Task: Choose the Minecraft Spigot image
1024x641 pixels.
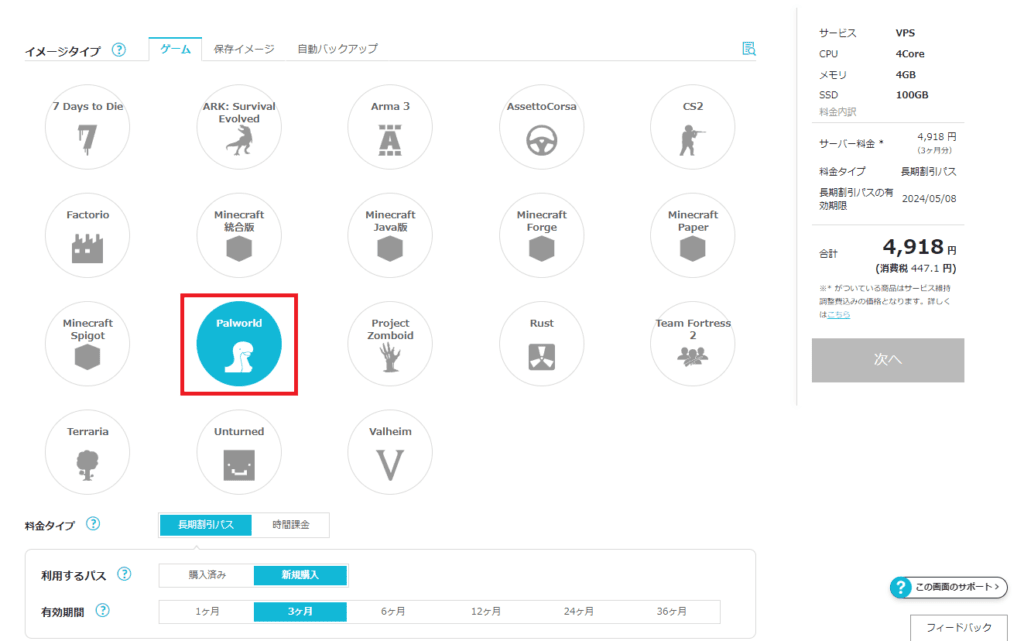Action: pyautogui.click(x=88, y=343)
